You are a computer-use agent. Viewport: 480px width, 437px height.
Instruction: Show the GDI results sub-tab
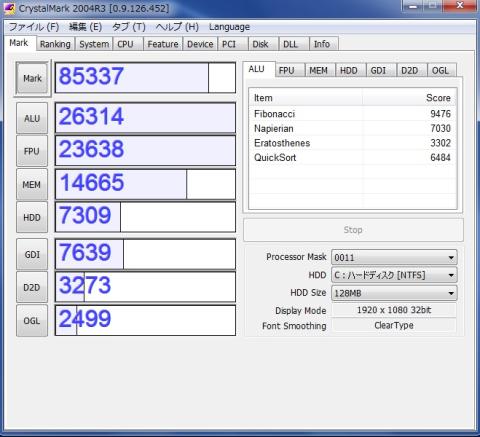[x=381, y=70]
